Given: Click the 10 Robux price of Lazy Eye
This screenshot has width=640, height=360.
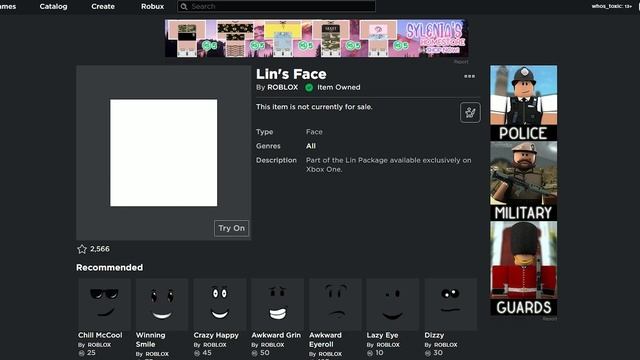Looking at the screenshot, I should [x=379, y=353].
